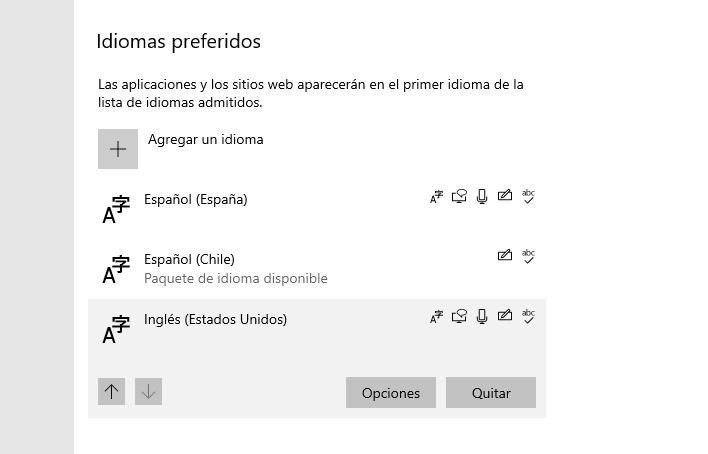This screenshot has width=708, height=454.
Task: Click the handwriting icon in Español (España) row
Action: (505, 195)
